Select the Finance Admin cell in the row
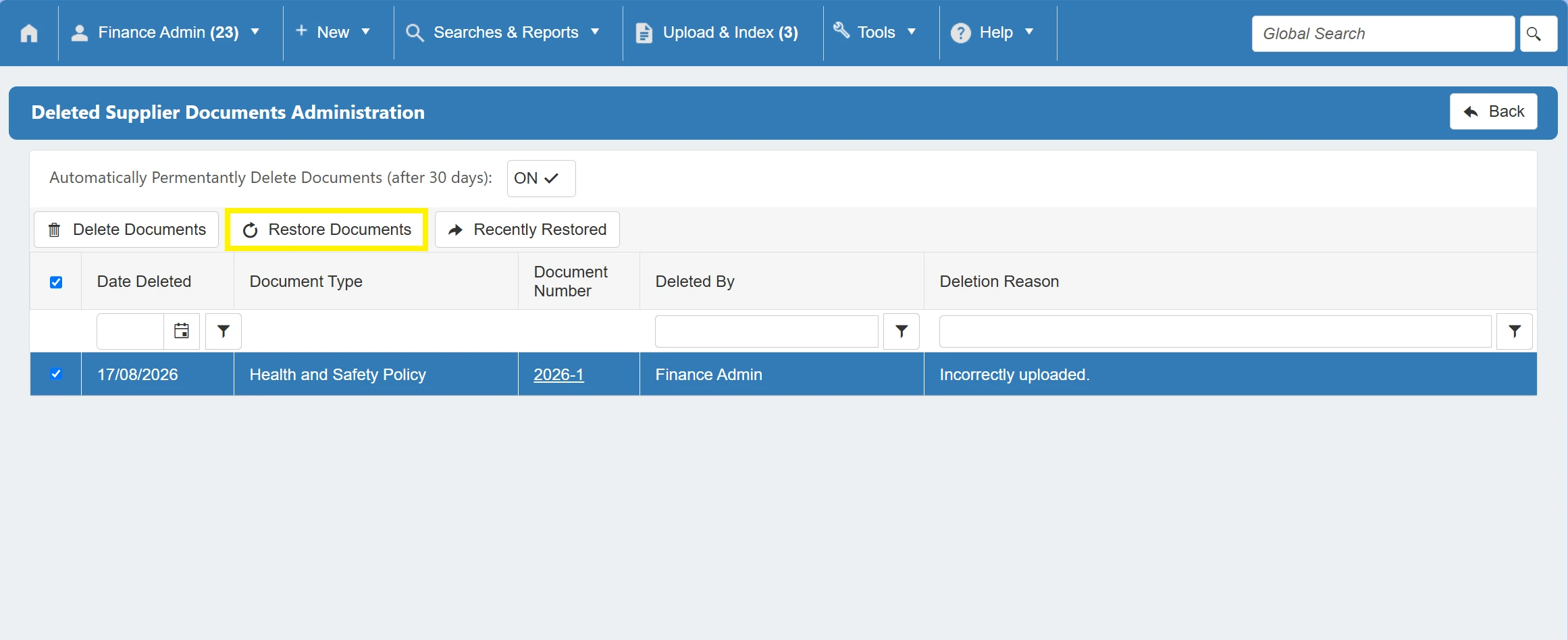The image size is (1568, 640). click(781, 374)
